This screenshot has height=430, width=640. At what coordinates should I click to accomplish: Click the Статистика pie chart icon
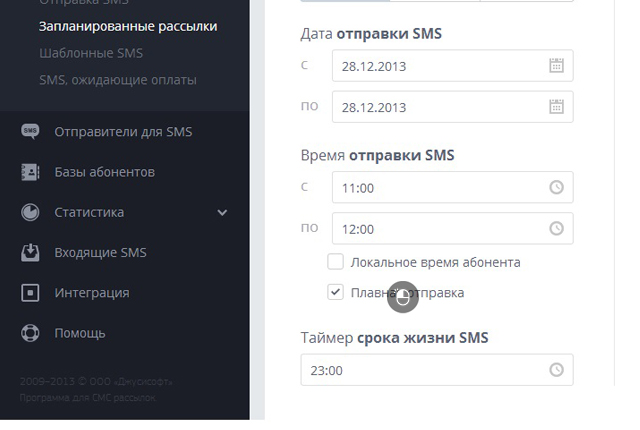pyautogui.click(x=30, y=212)
